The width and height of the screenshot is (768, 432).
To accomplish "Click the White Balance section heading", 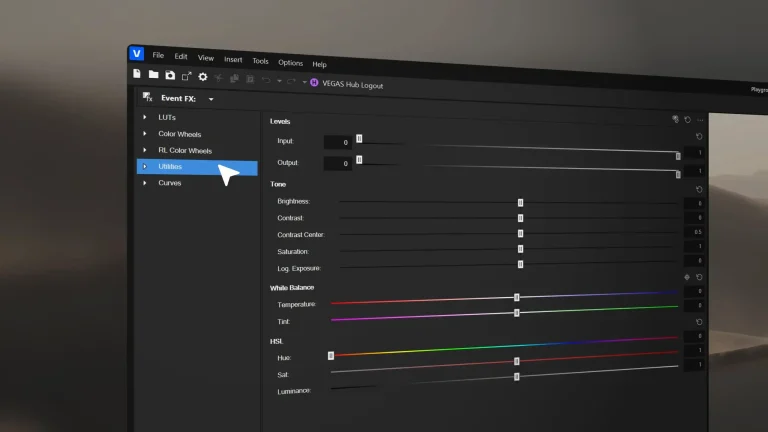I will tap(292, 288).
